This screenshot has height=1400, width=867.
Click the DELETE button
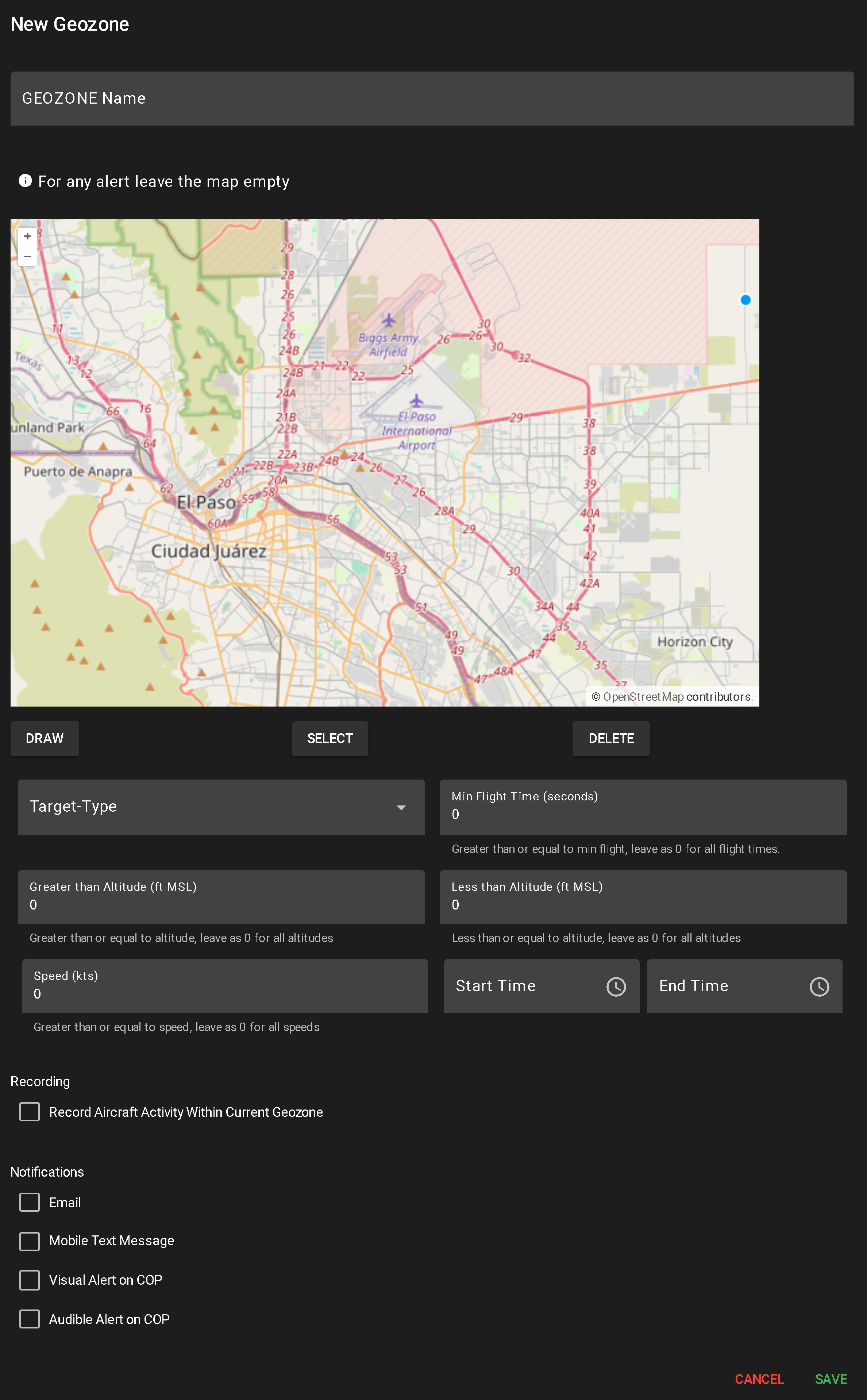click(x=611, y=739)
